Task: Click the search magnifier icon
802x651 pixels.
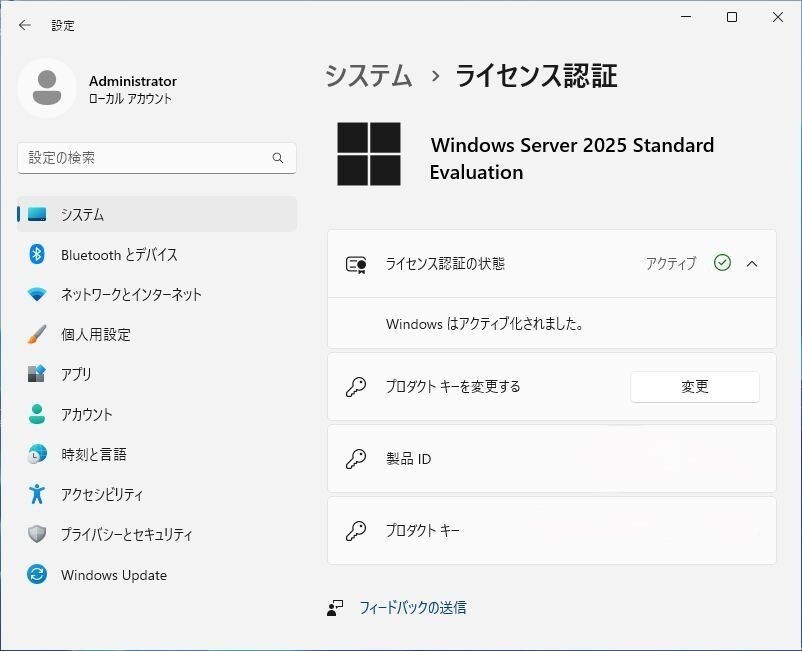Action: pyautogui.click(x=278, y=158)
